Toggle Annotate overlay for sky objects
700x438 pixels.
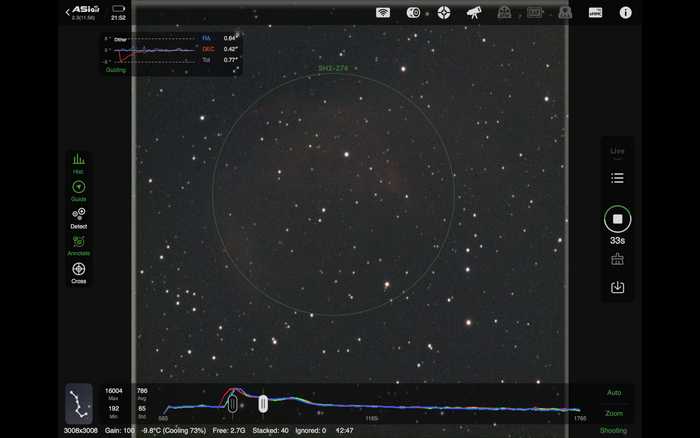click(x=78, y=245)
